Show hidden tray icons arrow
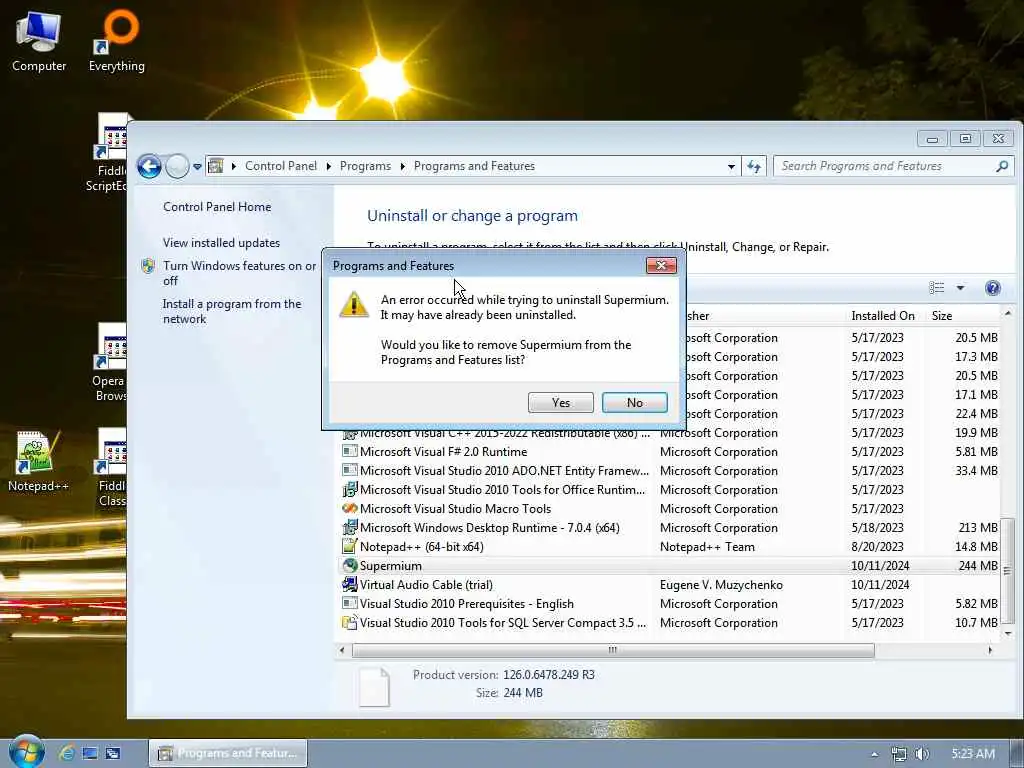The width and height of the screenshot is (1024, 768). coord(874,754)
